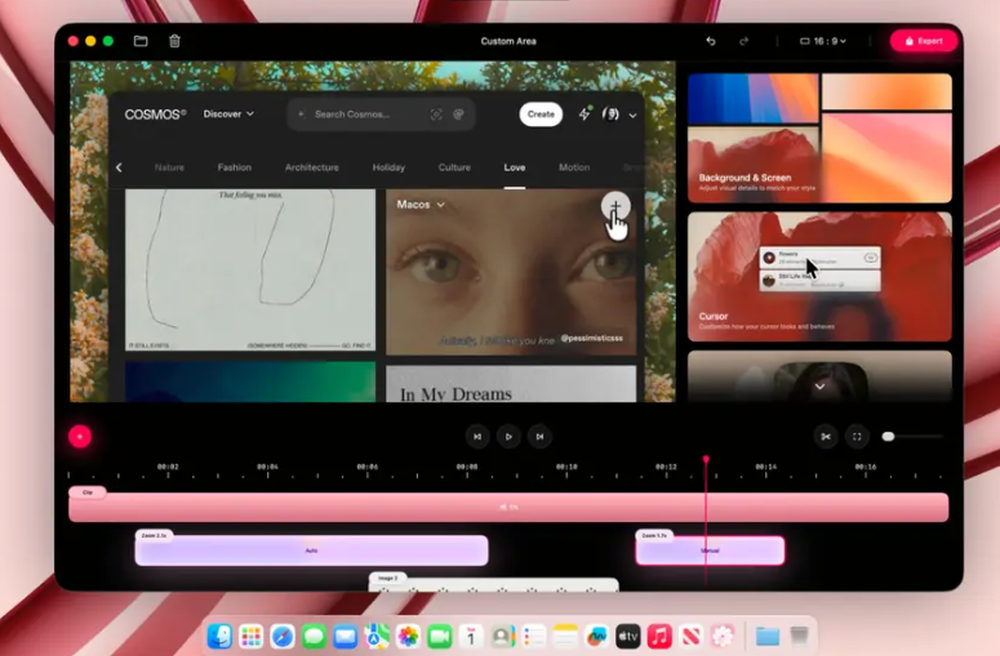The width and height of the screenshot is (1000, 656).
Task: Click the Export button
Action: pos(924,41)
